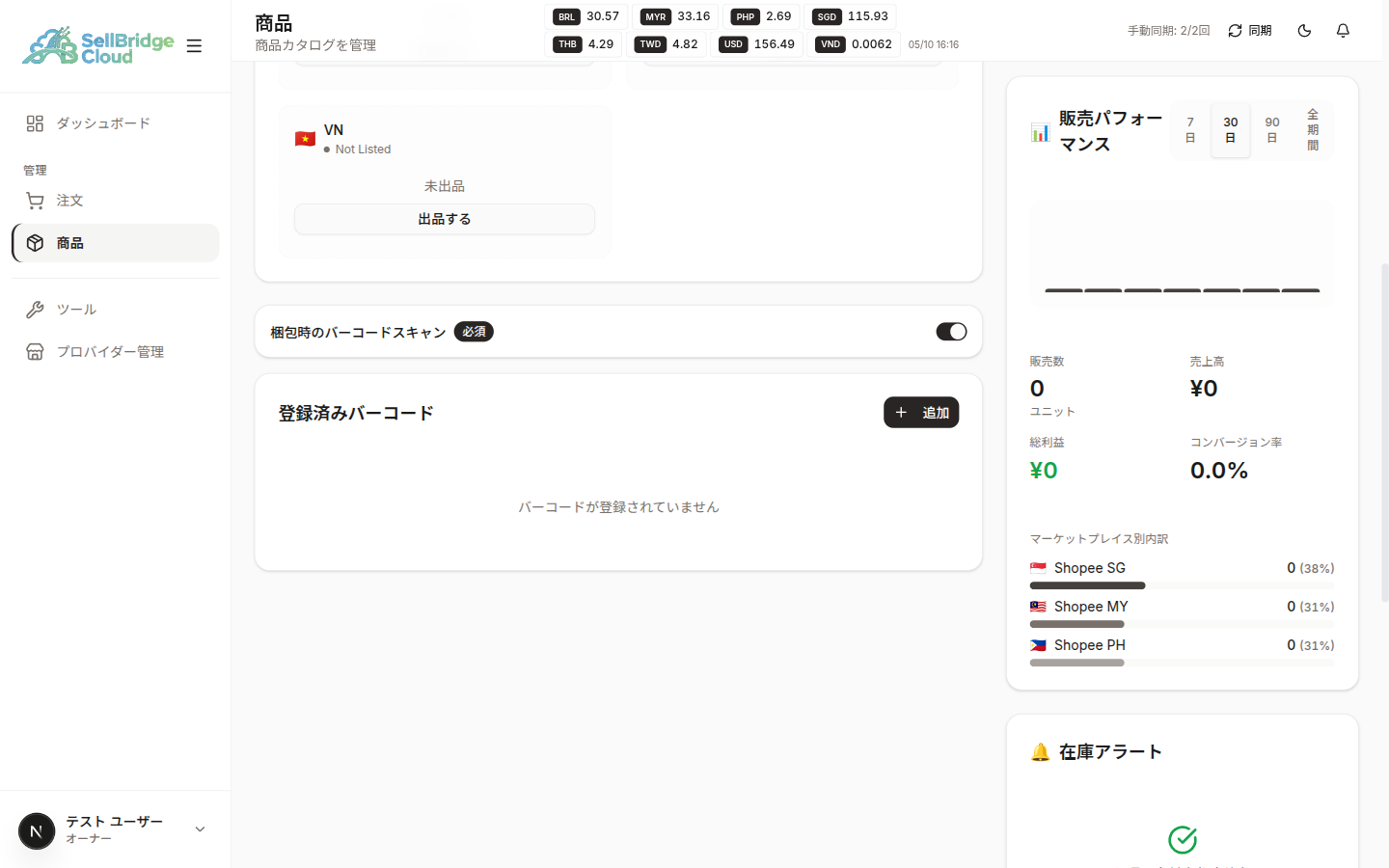This screenshot has height=868, width=1389.
Task: Toggle barcode scan when packing switch
Action: pos(951,332)
